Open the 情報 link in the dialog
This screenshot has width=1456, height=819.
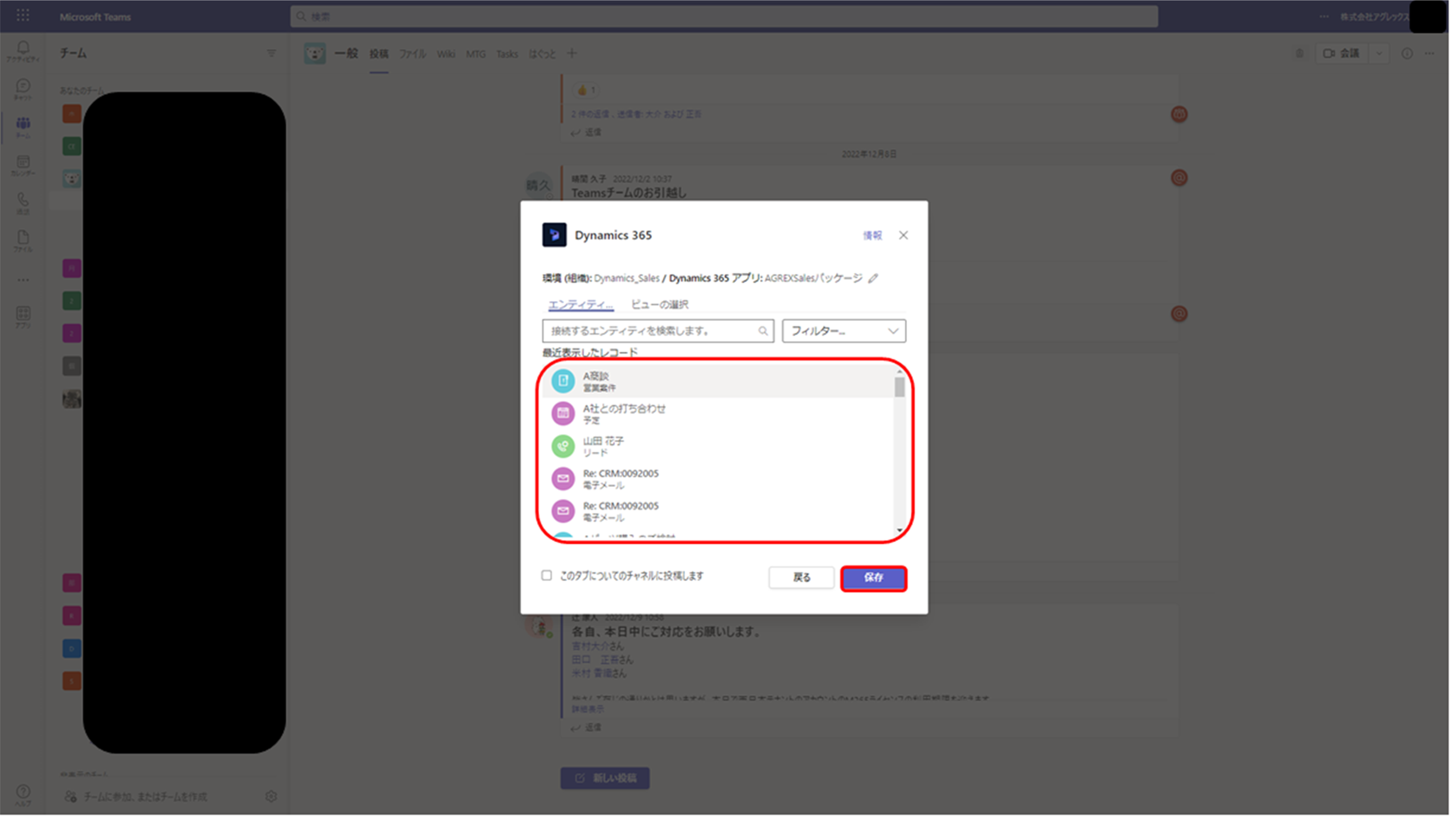click(873, 235)
